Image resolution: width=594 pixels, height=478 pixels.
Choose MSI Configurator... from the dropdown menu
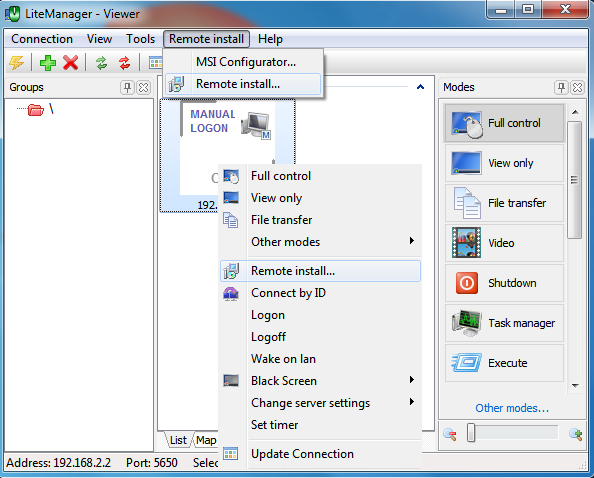click(243, 62)
